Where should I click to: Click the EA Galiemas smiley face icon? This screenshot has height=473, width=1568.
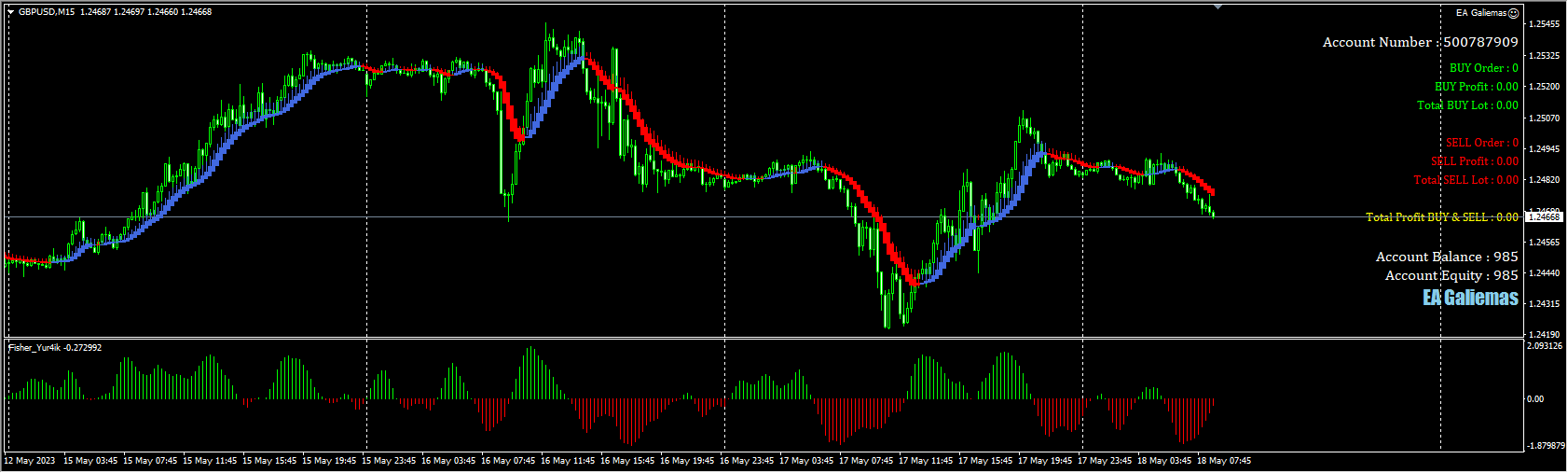(1514, 13)
